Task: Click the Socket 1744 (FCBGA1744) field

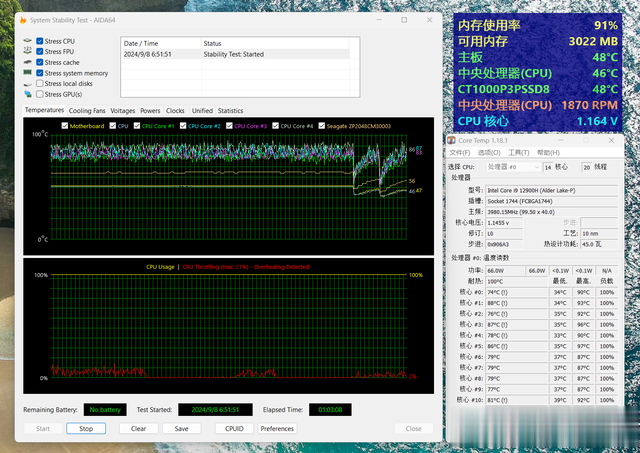Action: (x=551, y=201)
